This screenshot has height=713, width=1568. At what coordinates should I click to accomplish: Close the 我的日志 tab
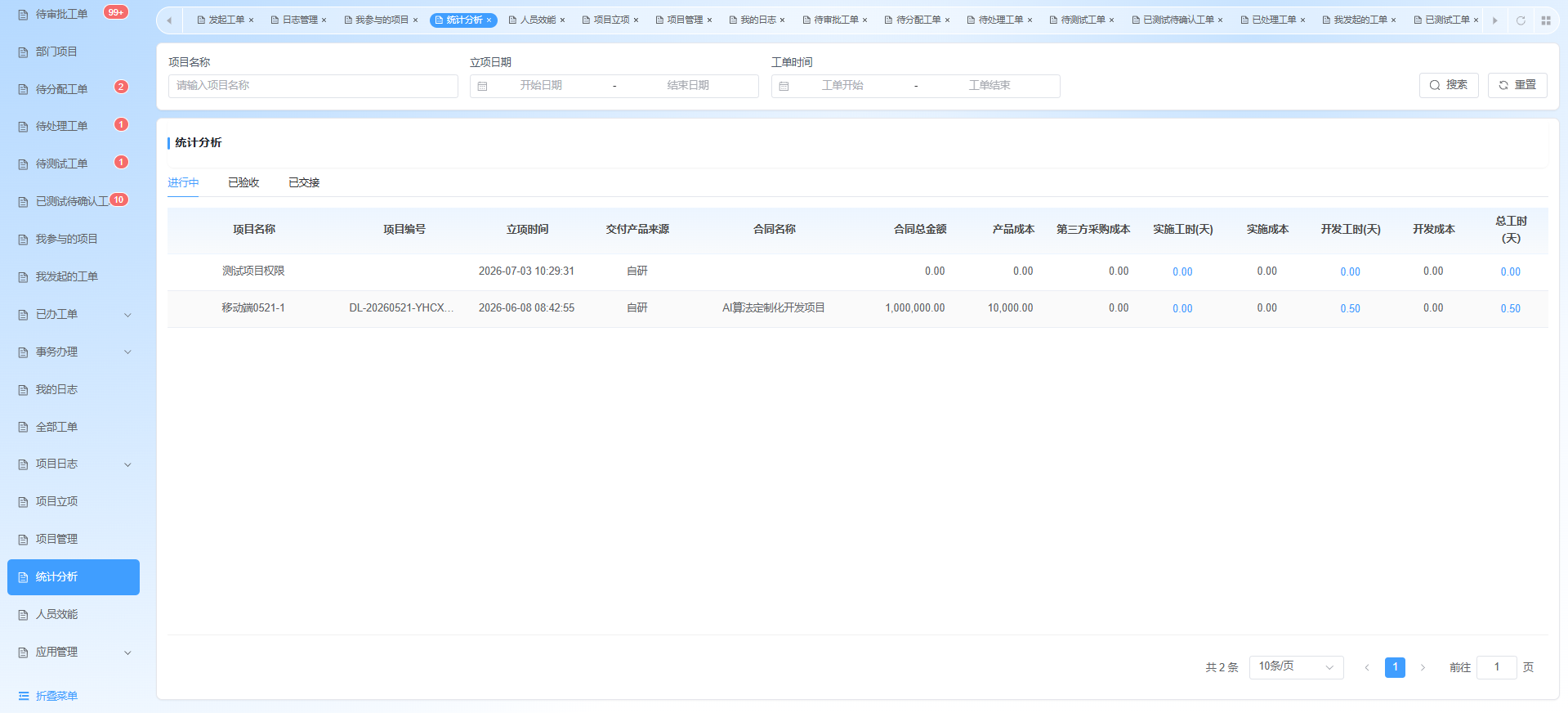coord(782,20)
